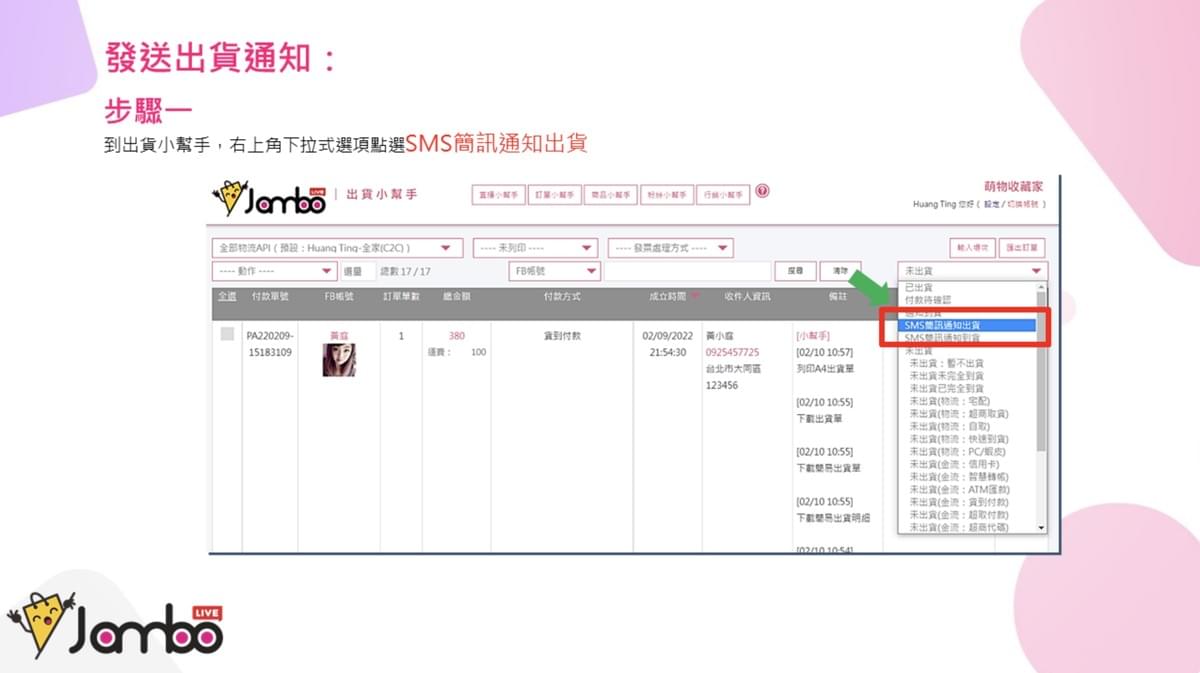Go to 行銷小幫手 tab

pyautogui.click(x=723, y=195)
